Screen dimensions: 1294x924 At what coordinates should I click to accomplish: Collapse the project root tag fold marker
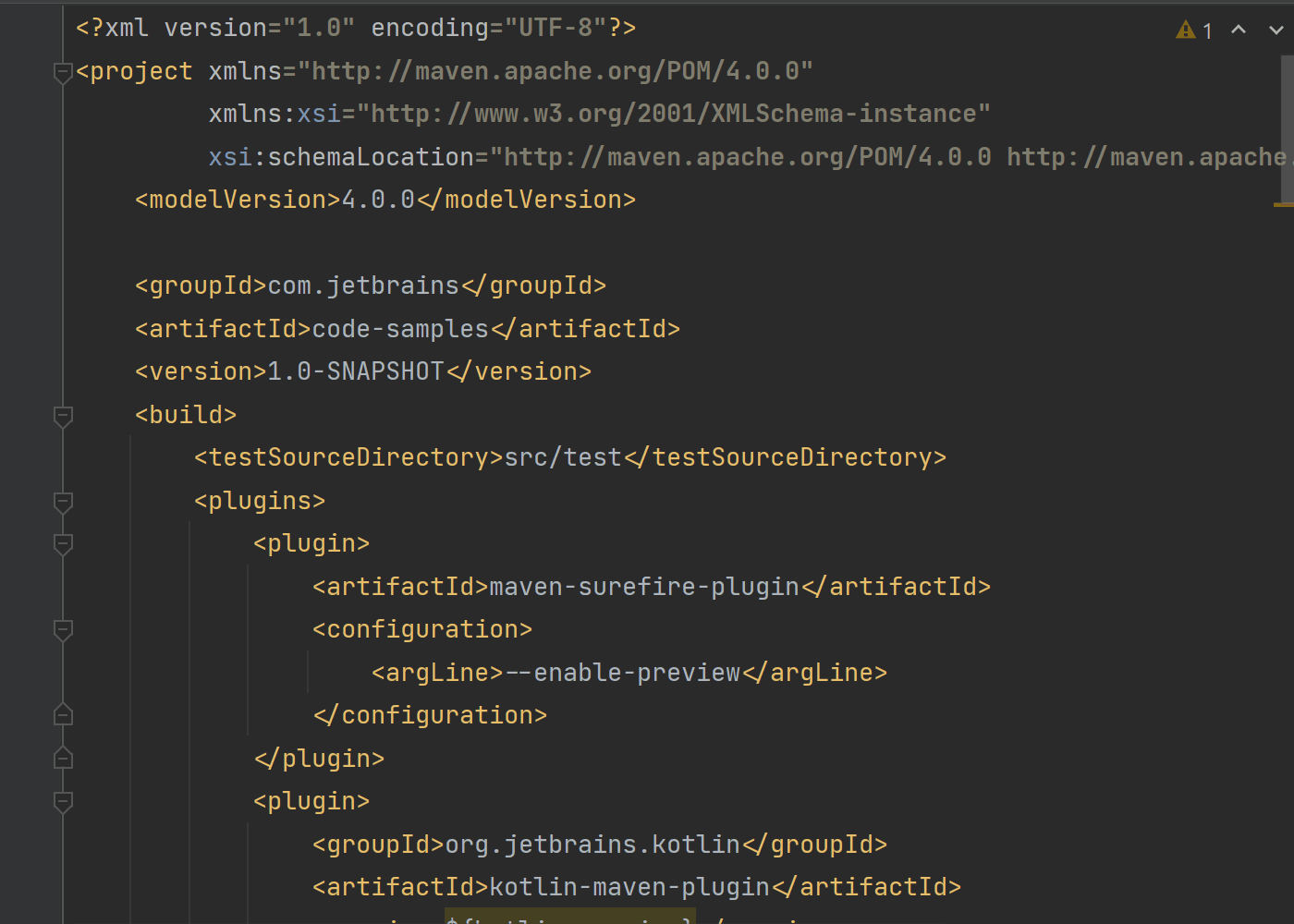(63, 71)
